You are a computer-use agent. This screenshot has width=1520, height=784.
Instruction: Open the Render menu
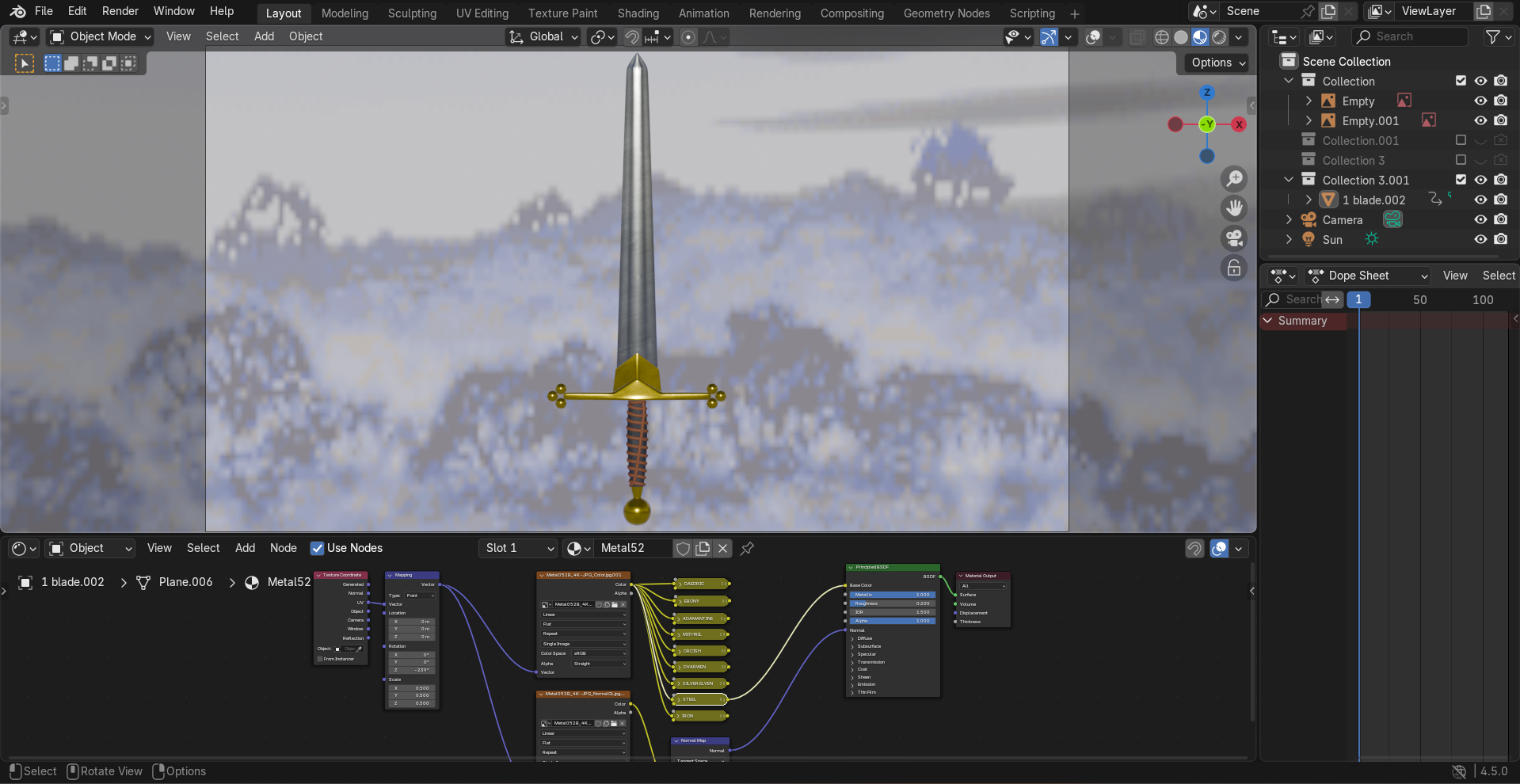pyautogui.click(x=120, y=11)
